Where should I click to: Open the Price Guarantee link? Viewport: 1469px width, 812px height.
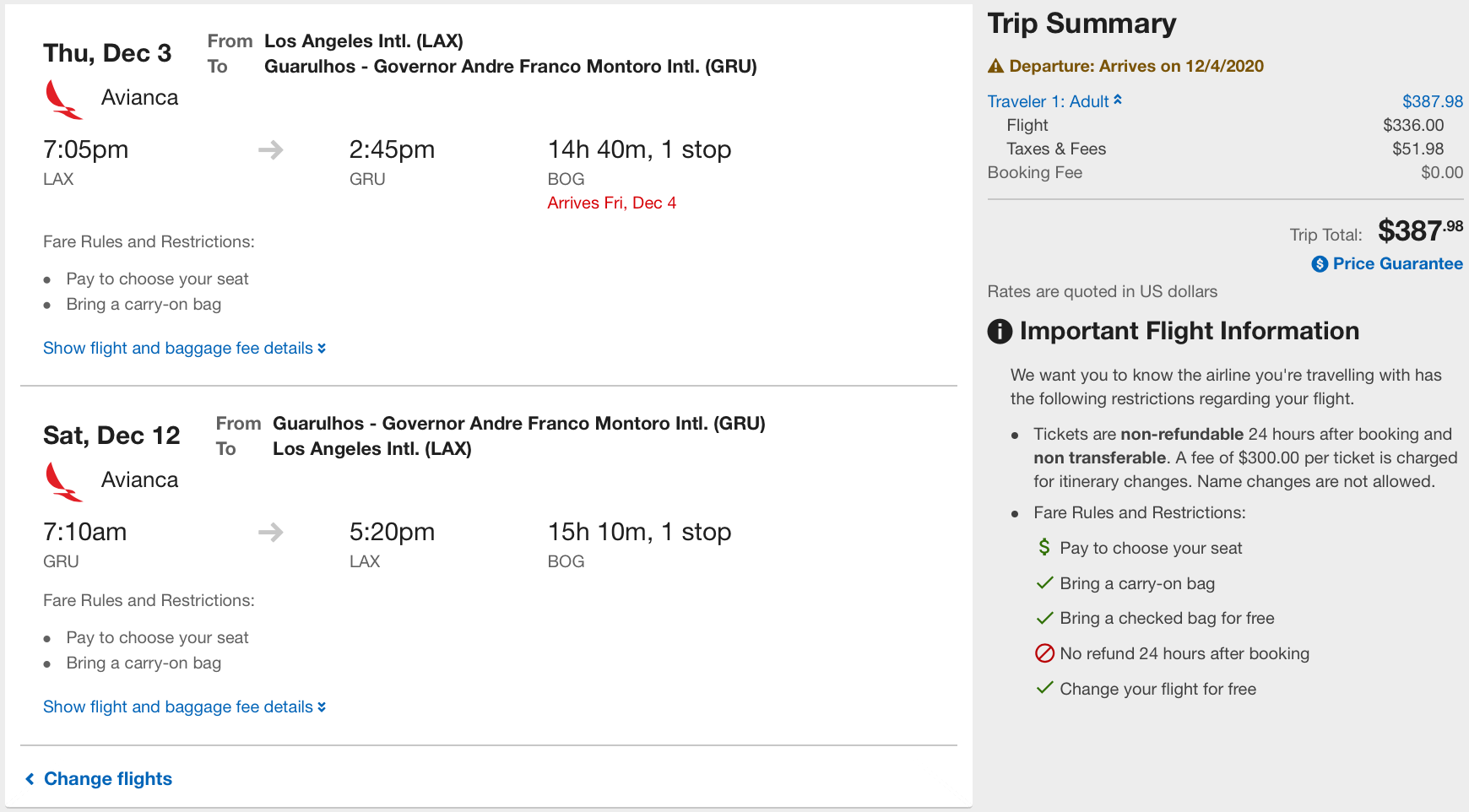coord(1397,263)
